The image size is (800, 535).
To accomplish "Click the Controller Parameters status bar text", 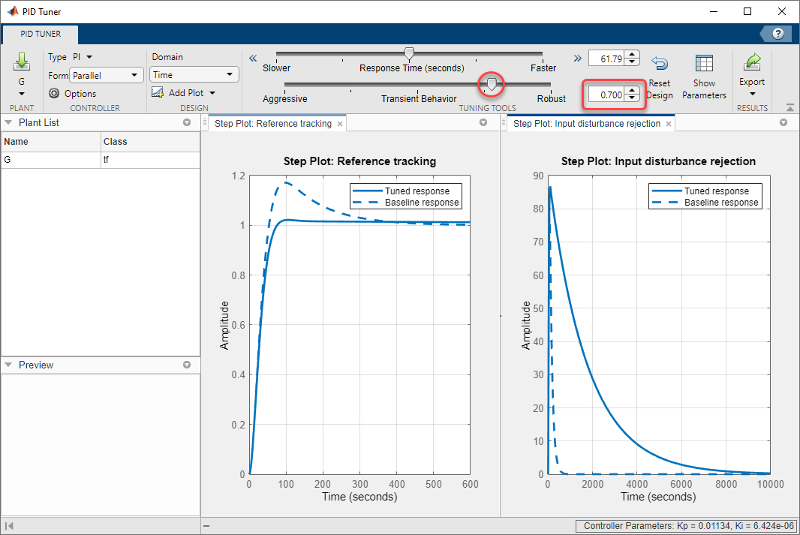I will (688, 525).
